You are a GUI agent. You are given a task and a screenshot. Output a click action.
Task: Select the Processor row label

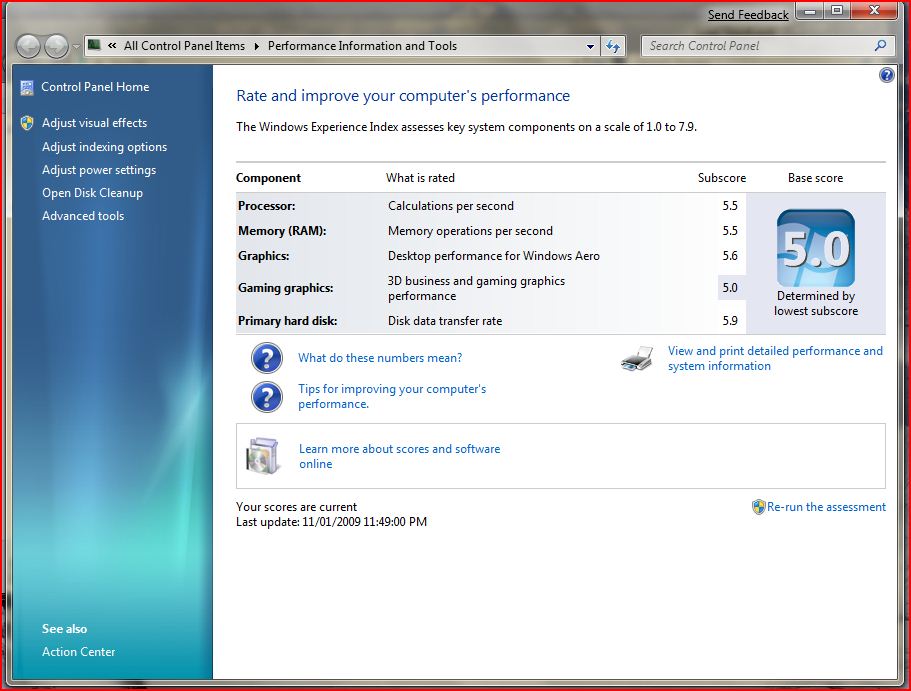267,206
